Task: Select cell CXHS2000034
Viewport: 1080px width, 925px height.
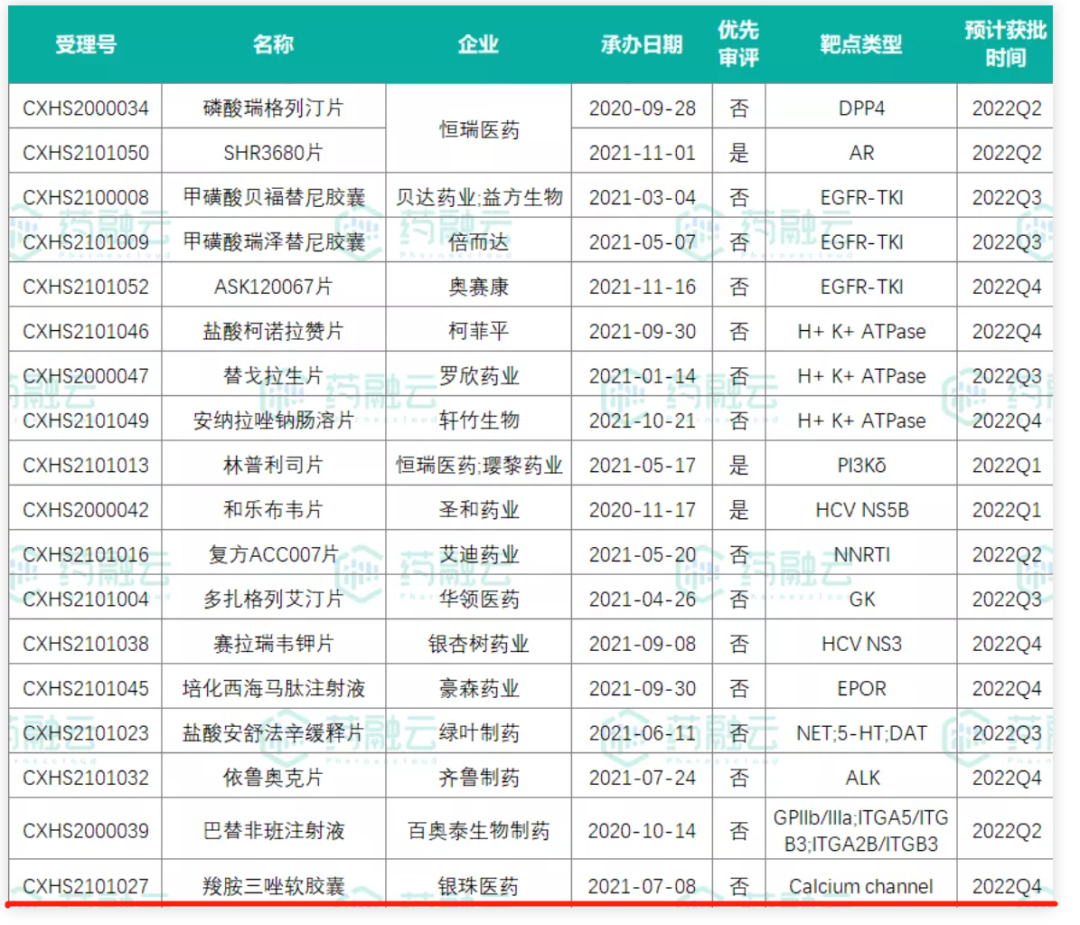Action: pos(85,108)
